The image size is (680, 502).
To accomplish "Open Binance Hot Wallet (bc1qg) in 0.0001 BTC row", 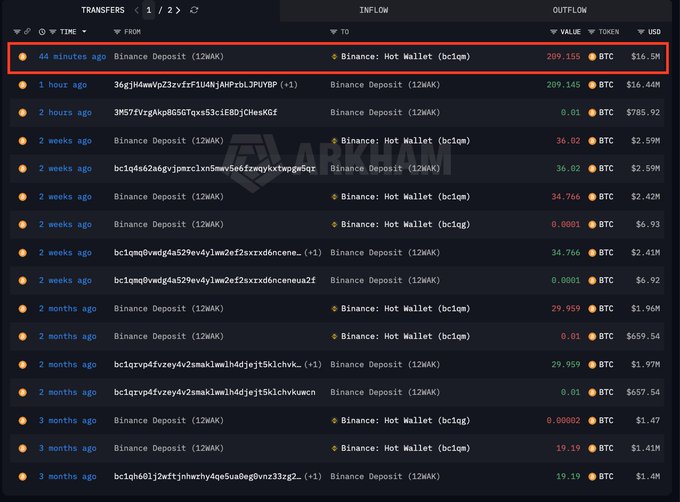I will click(x=405, y=224).
